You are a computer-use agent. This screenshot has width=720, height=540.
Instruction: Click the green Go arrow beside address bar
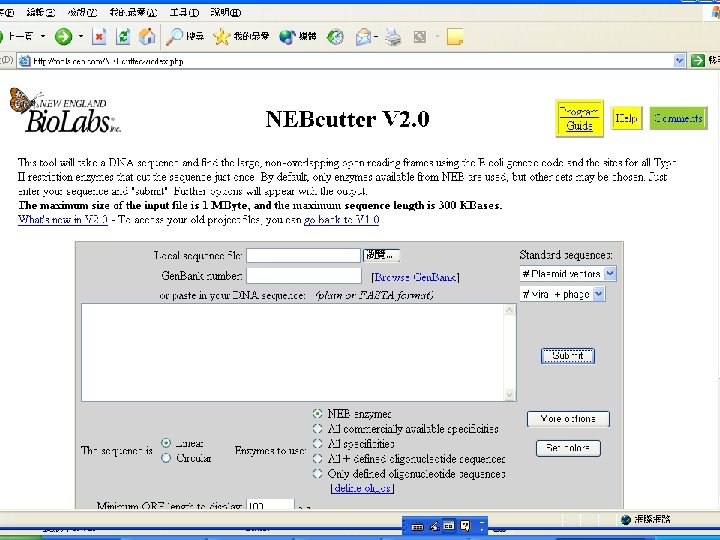coord(698,60)
